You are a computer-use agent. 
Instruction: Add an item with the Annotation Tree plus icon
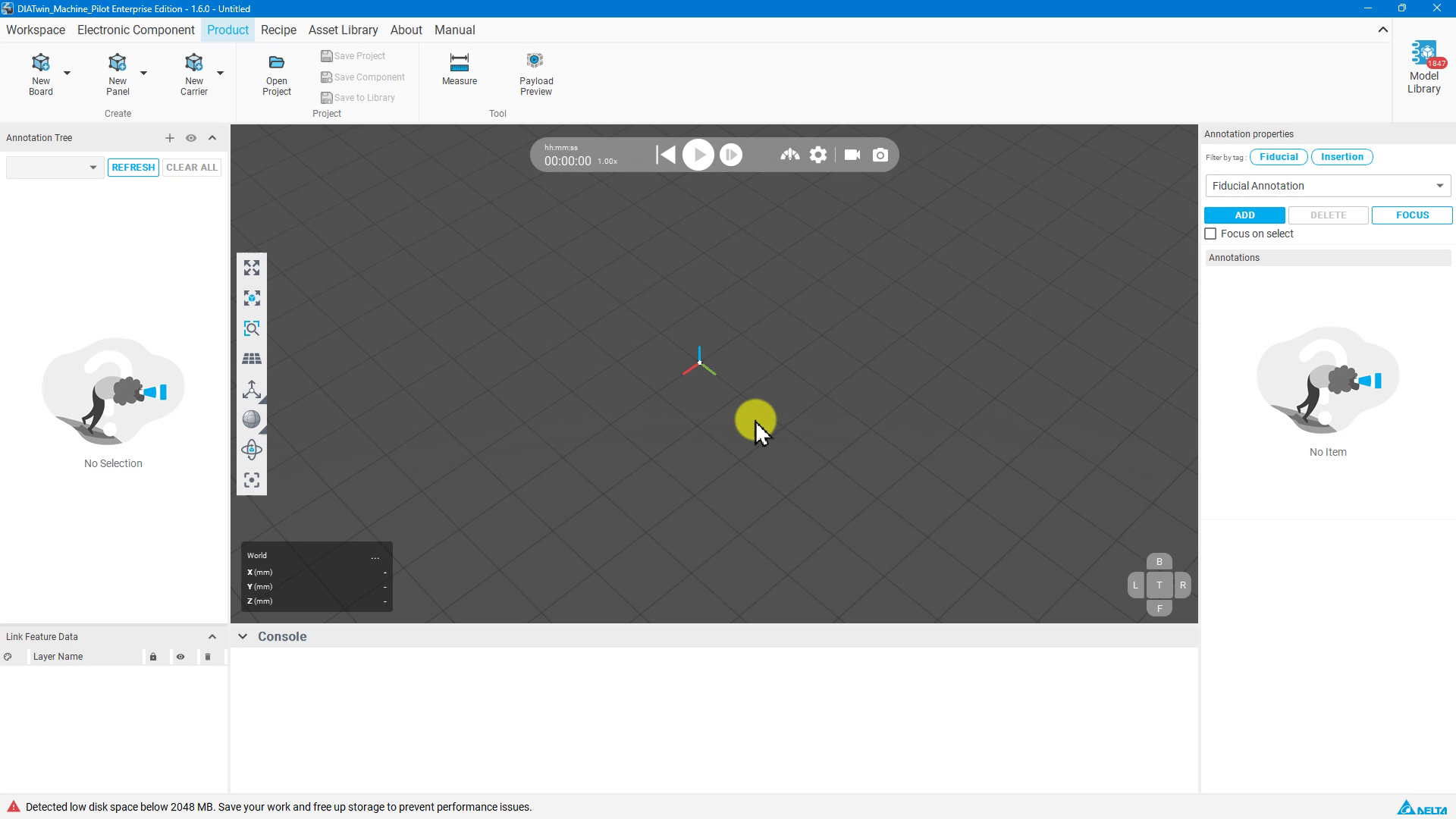coord(170,138)
